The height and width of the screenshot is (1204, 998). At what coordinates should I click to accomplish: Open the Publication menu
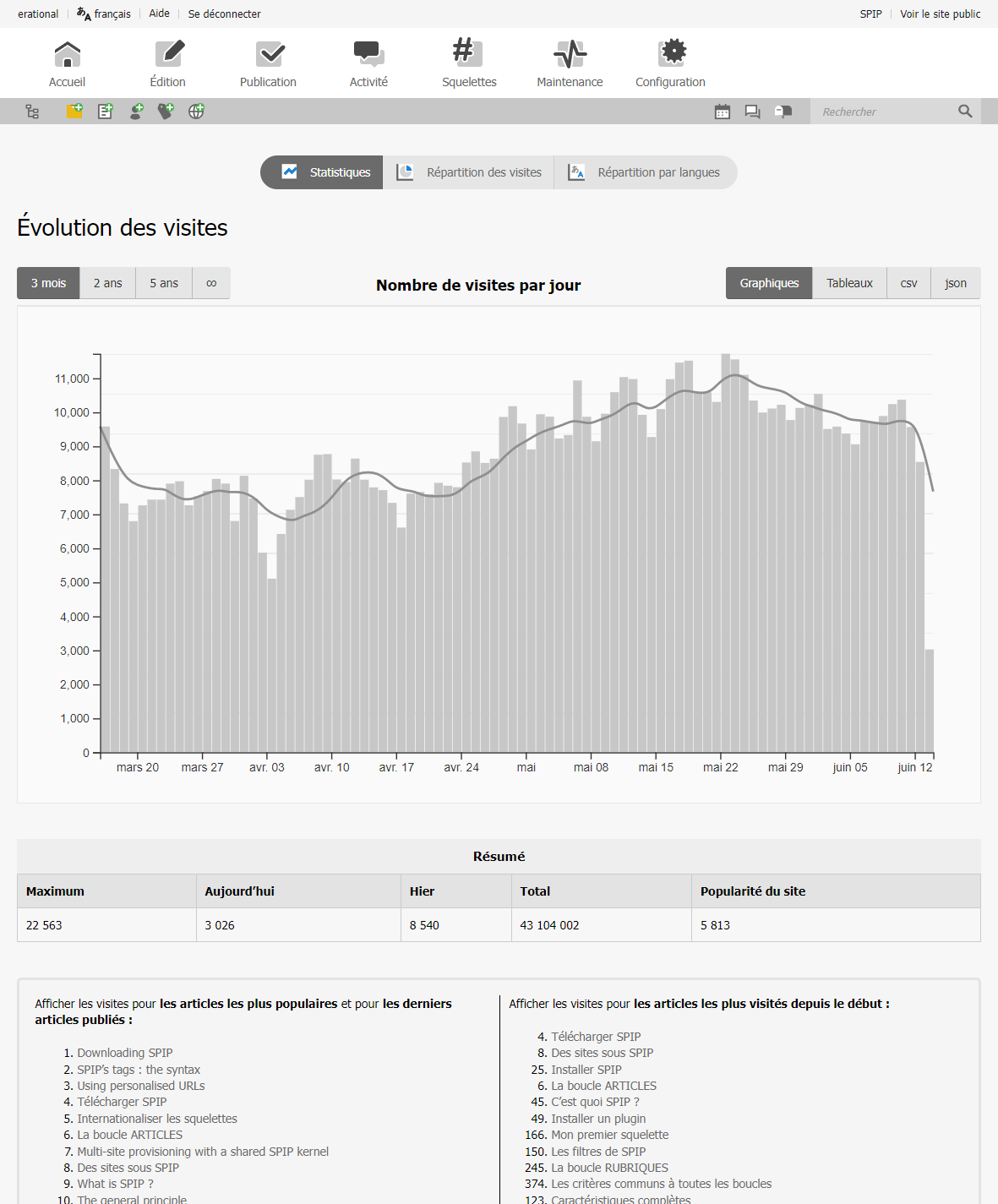268,63
